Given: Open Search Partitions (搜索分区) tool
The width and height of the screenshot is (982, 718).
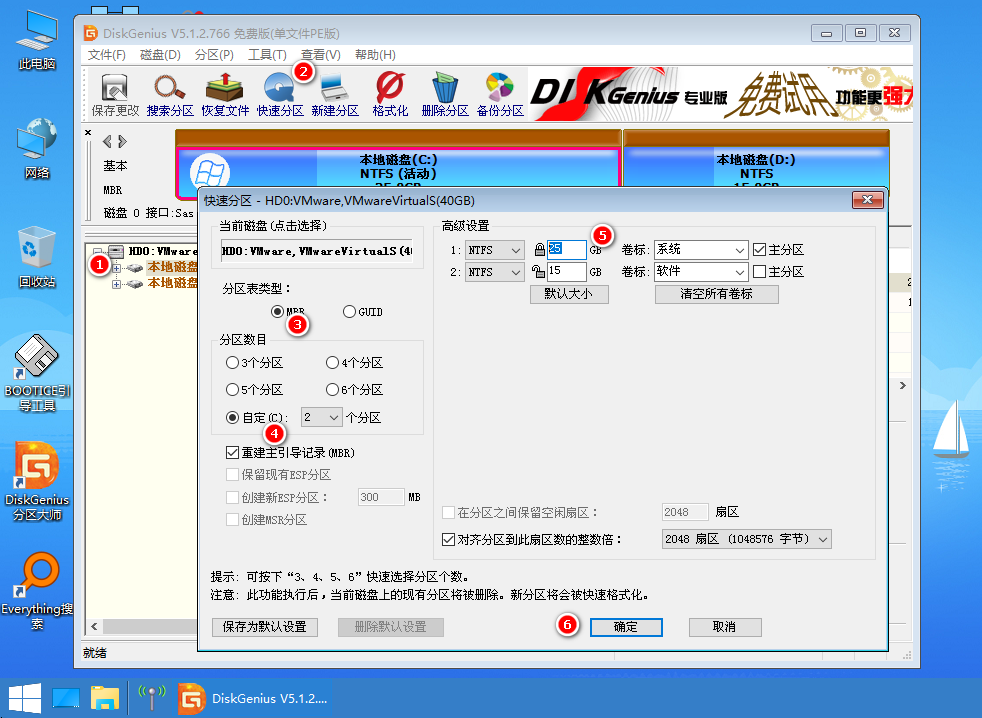Looking at the screenshot, I should point(170,94).
